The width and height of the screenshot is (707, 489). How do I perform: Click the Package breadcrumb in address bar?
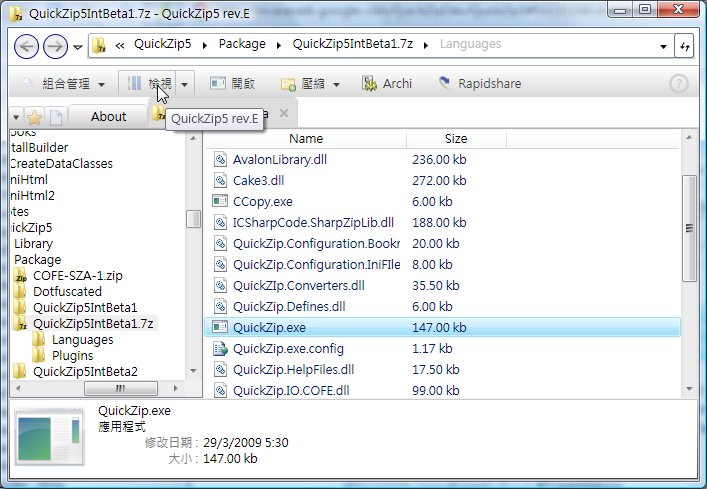244,44
